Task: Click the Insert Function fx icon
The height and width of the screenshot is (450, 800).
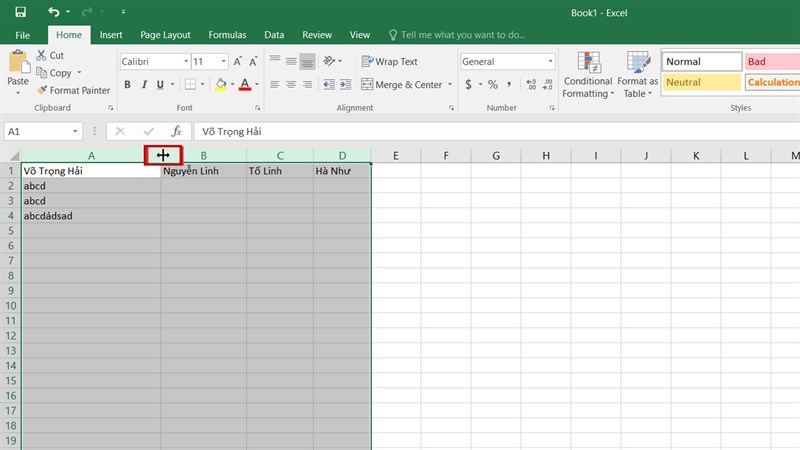Action: (177, 132)
